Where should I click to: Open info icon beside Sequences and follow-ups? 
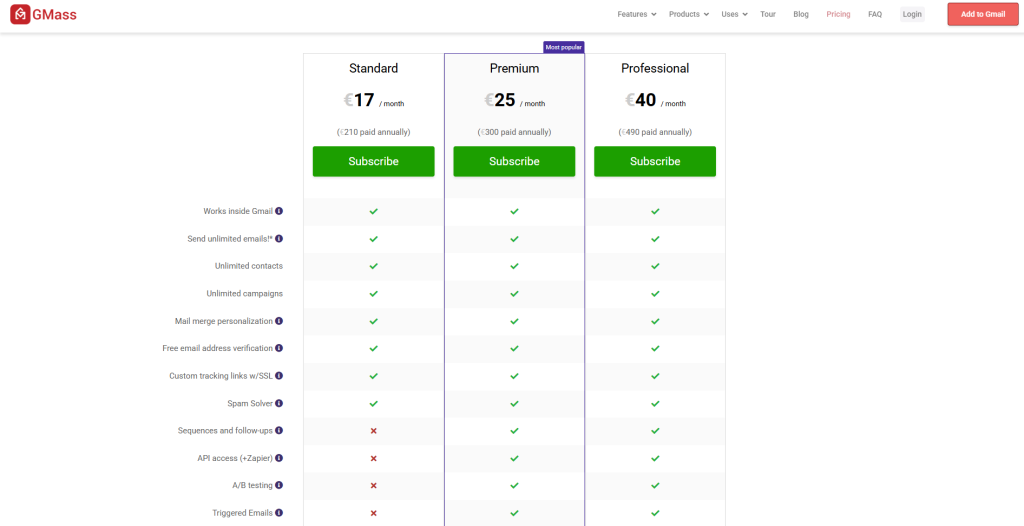point(279,430)
